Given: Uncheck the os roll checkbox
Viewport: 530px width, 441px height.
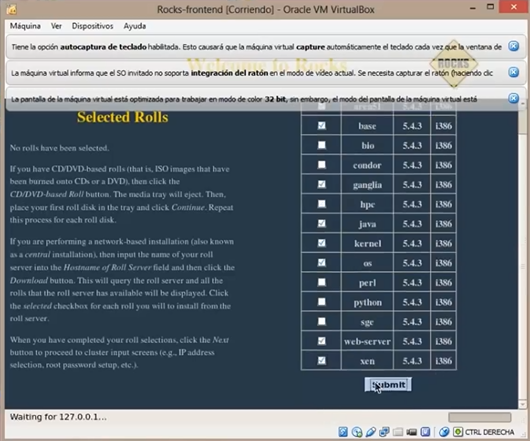Looking at the screenshot, I should [x=321, y=263].
